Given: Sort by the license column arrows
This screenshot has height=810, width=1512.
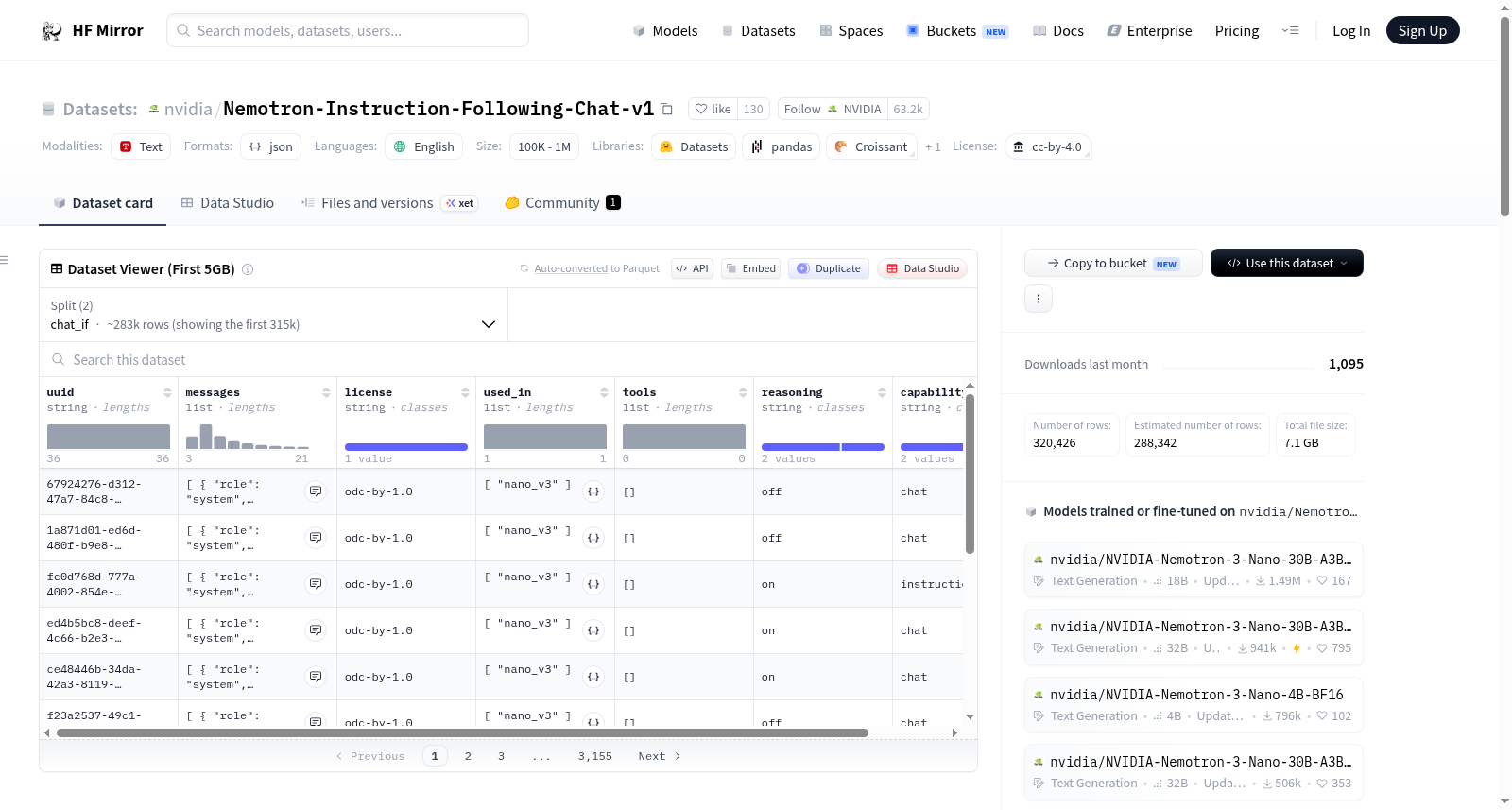Looking at the screenshot, I should pyautogui.click(x=465, y=392).
